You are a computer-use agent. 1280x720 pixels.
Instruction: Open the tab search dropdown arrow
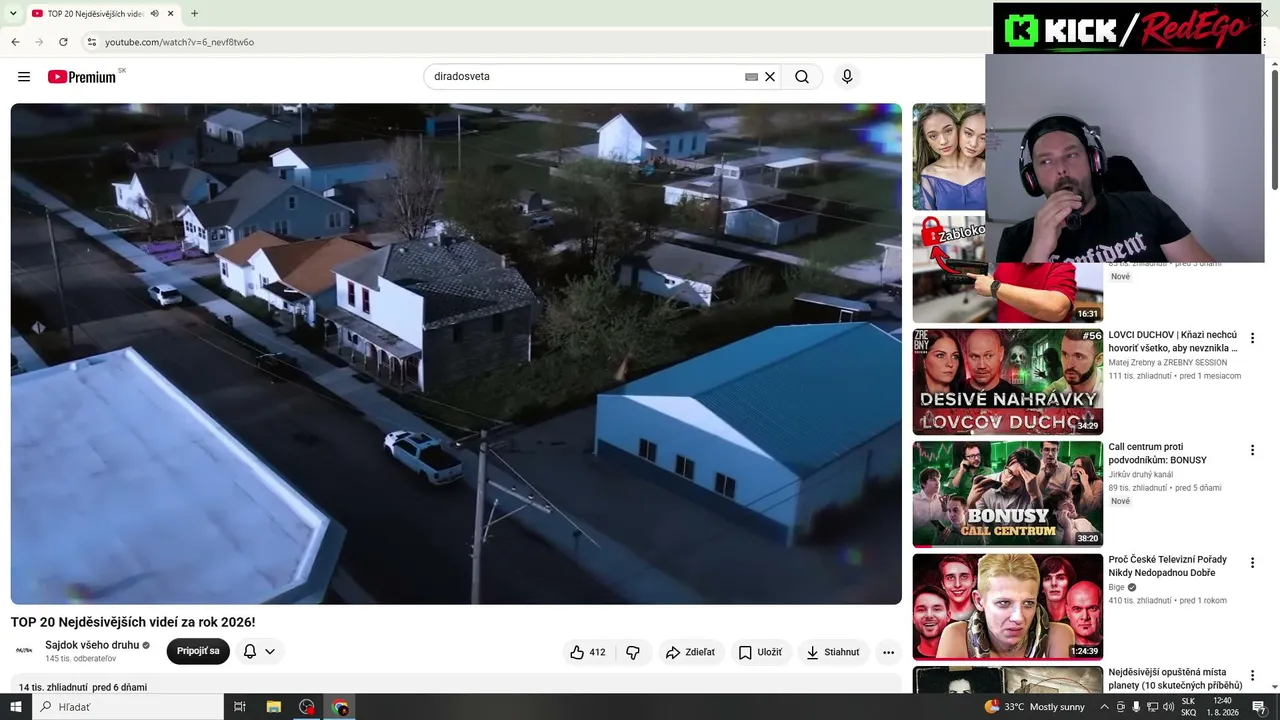(x=13, y=14)
